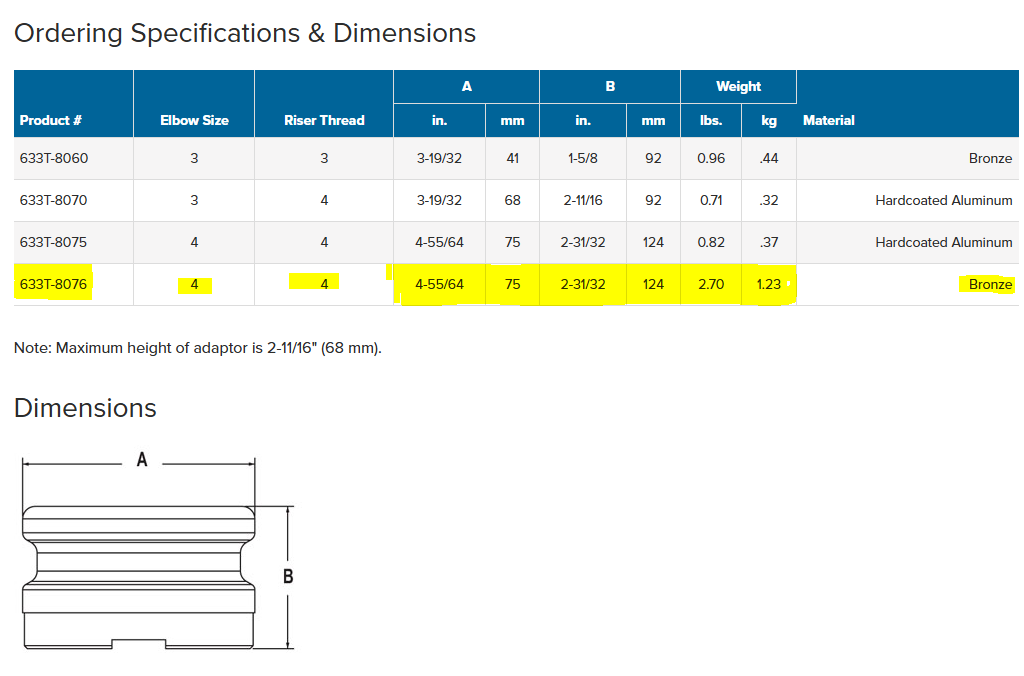
Task: Click the adaptor dimension drawing
Action: [x=157, y=550]
